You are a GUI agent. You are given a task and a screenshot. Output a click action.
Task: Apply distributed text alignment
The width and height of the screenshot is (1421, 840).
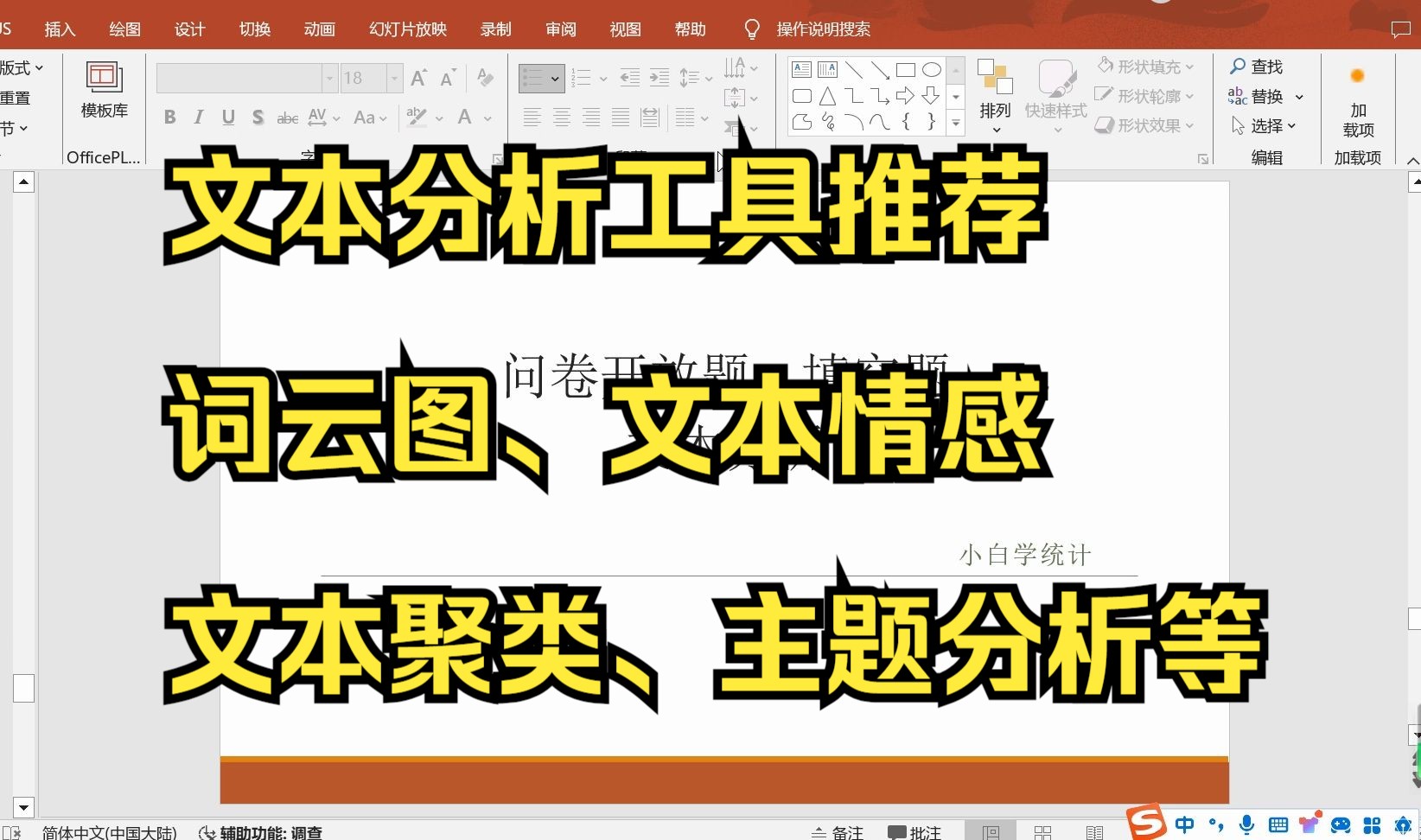pyautogui.click(x=650, y=118)
